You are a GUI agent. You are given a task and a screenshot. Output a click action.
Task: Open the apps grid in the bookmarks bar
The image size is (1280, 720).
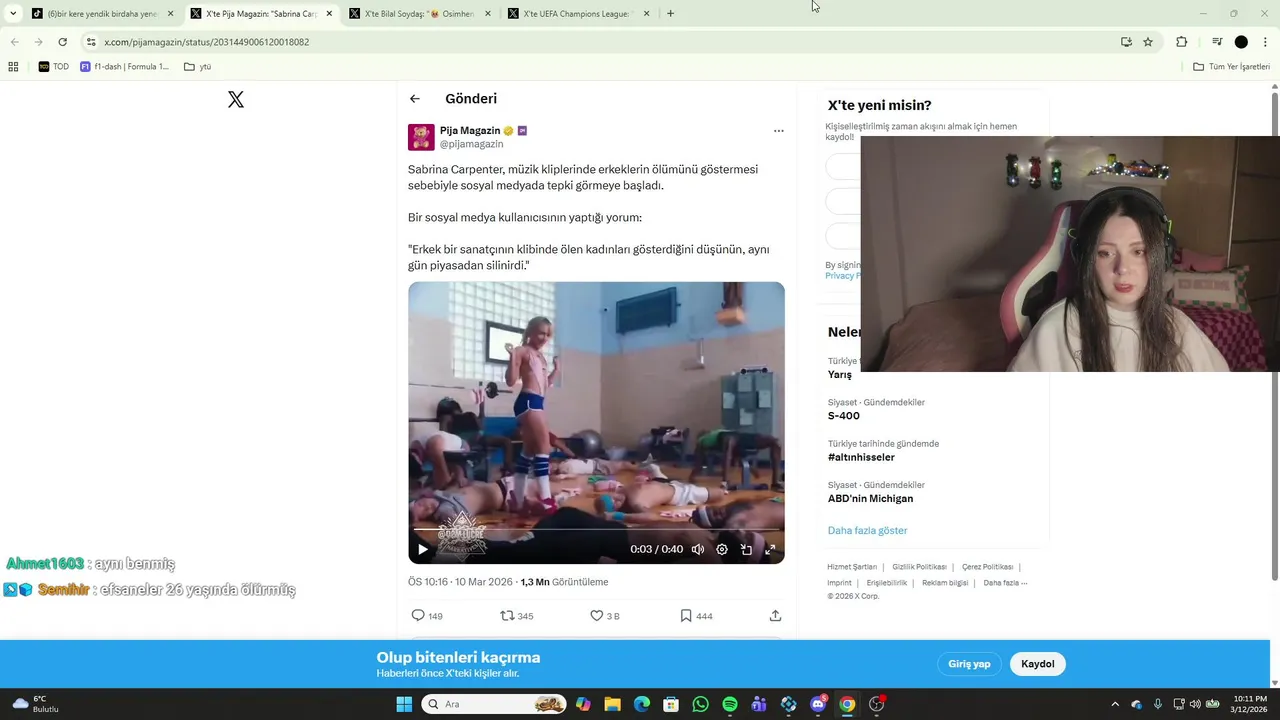click(x=13, y=67)
